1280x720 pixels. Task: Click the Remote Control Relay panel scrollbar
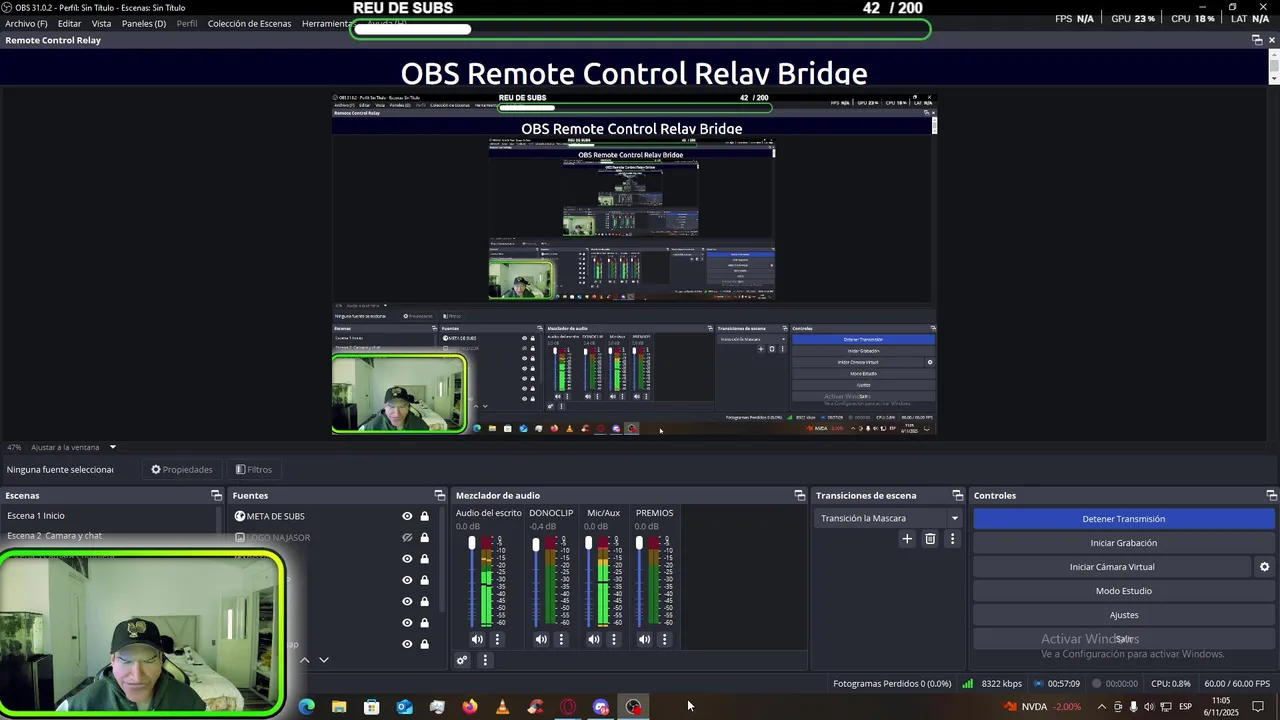(1273, 66)
